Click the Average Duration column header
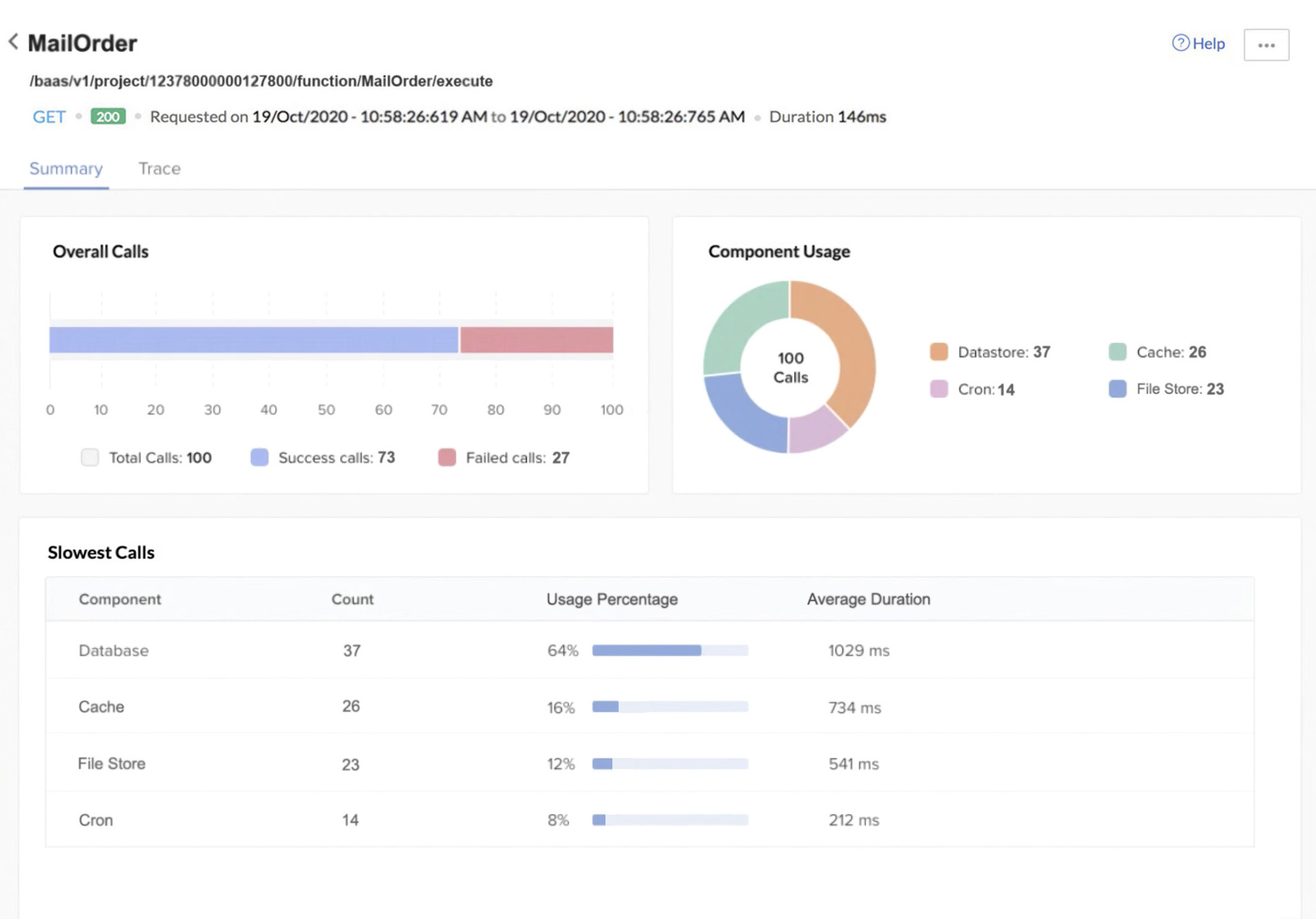 tap(868, 599)
